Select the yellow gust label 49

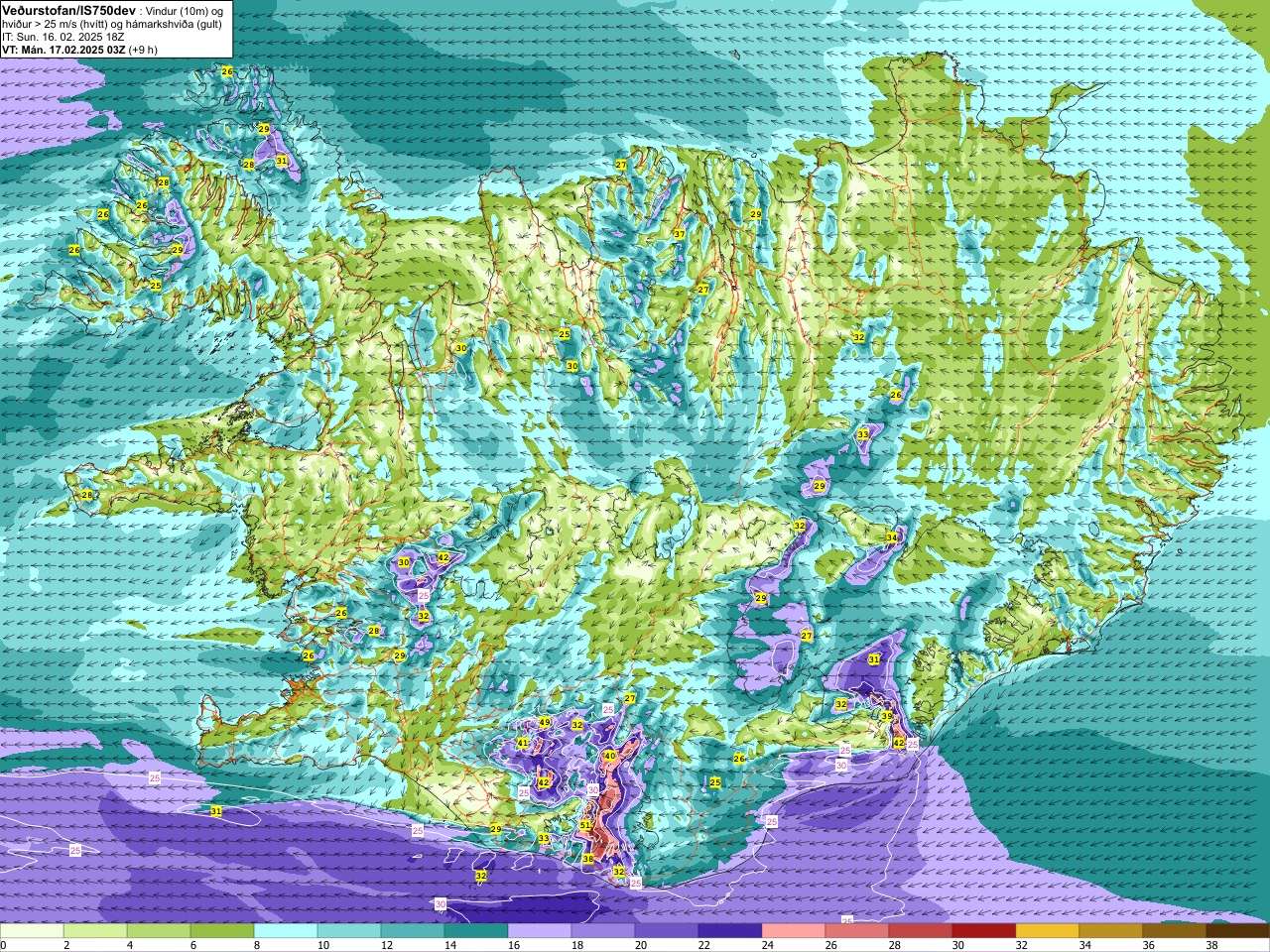(x=545, y=722)
